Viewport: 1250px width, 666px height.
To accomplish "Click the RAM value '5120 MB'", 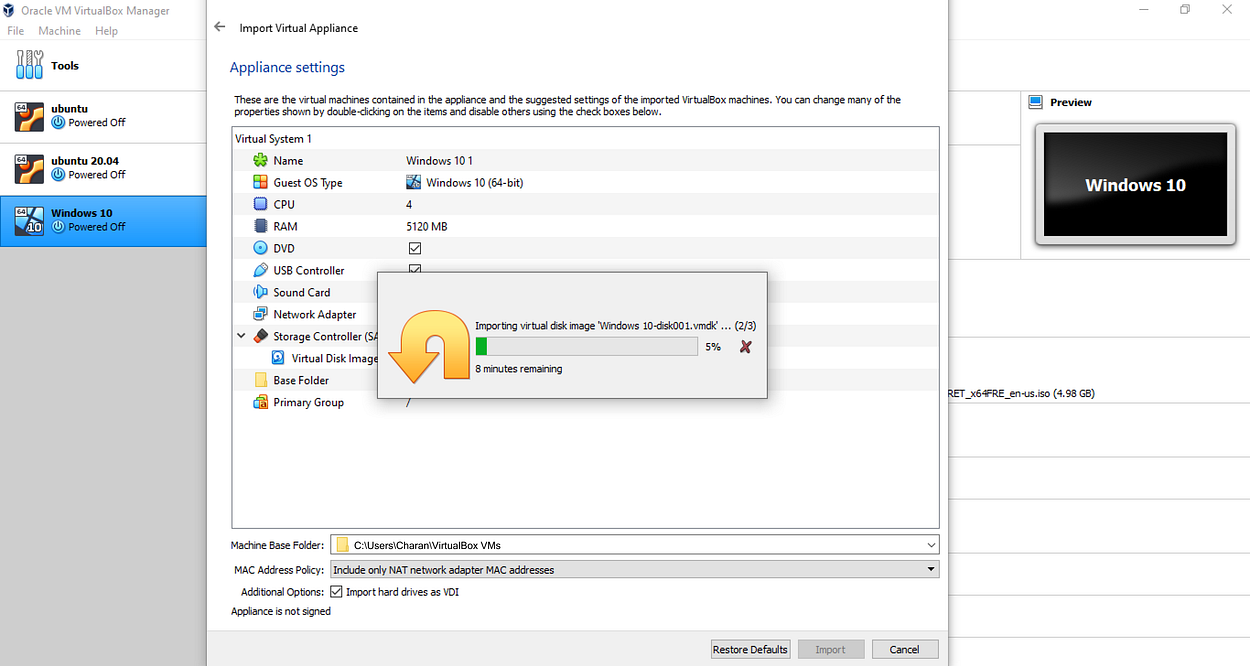I will (427, 226).
